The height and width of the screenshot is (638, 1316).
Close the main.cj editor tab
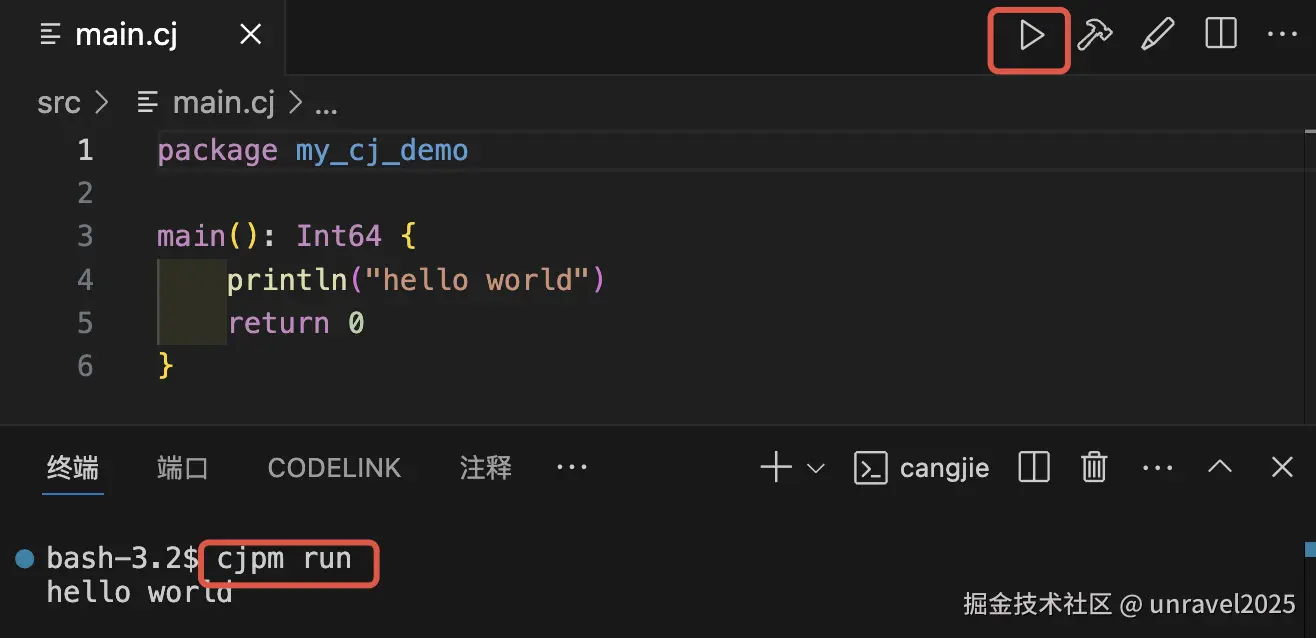[x=251, y=36]
